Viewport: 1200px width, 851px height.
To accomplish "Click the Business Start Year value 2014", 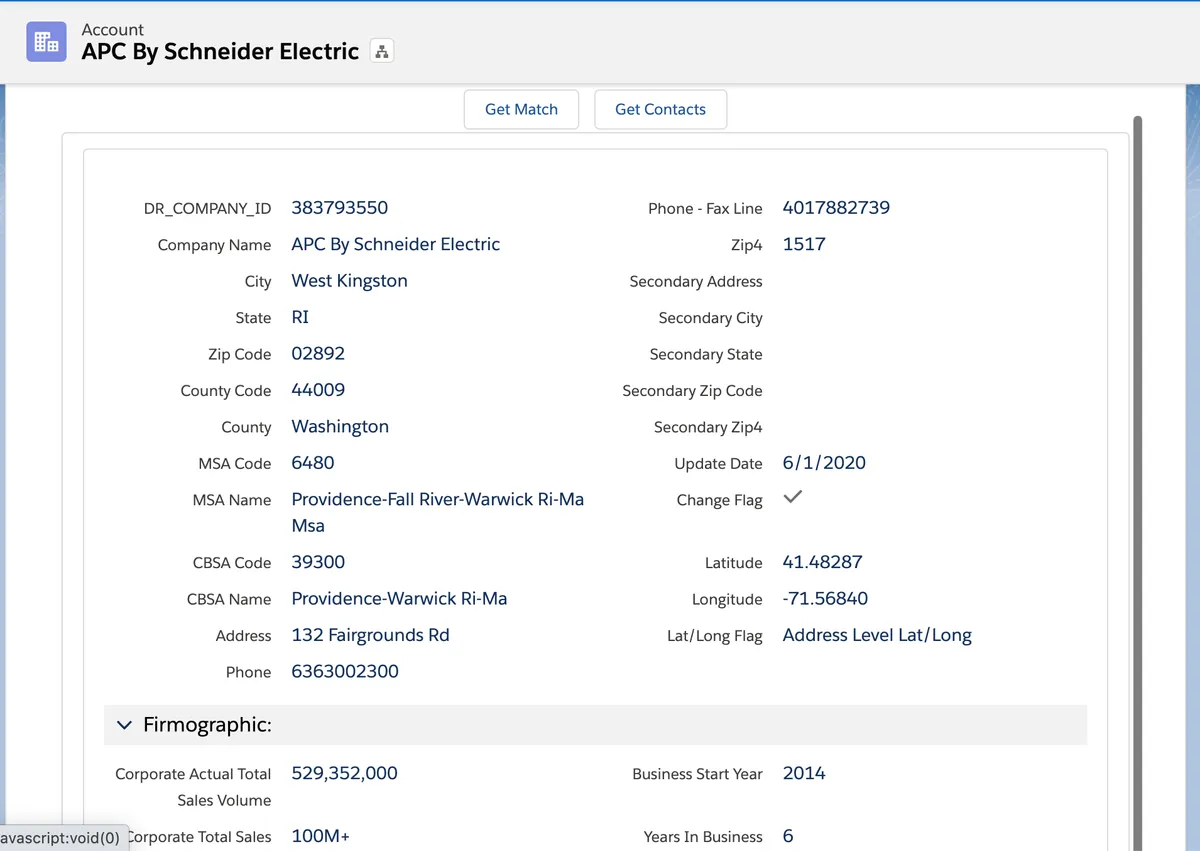I will point(804,773).
